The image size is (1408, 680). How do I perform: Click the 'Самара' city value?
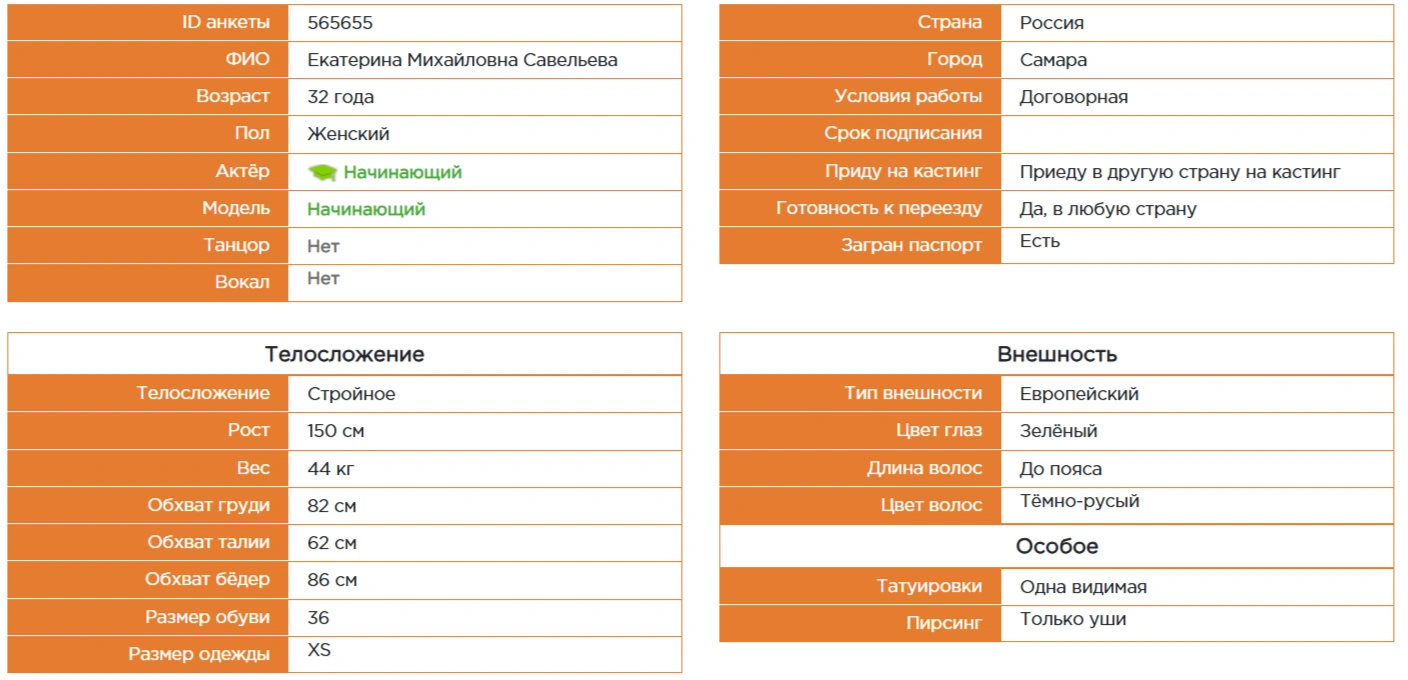coord(1053,60)
